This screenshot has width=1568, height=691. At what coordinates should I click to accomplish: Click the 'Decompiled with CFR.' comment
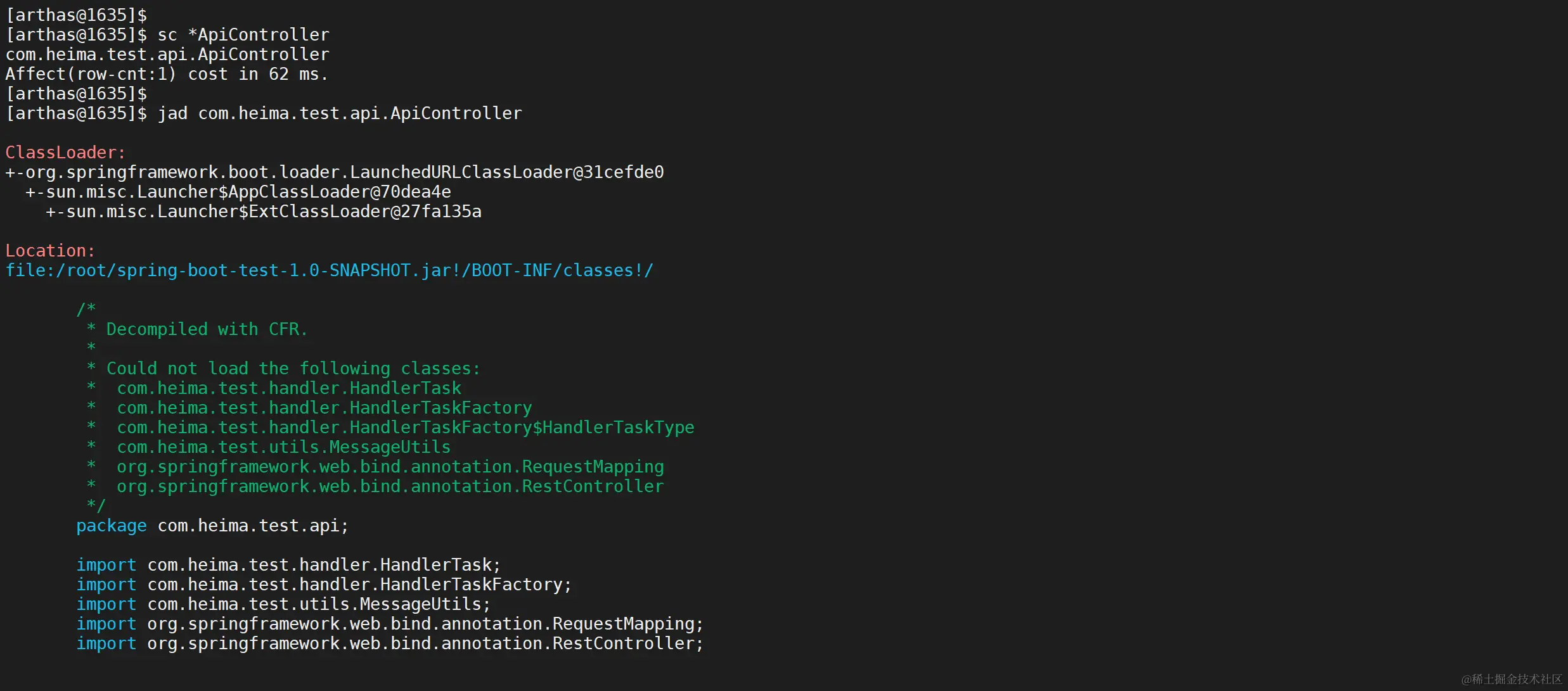pyautogui.click(x=207, y=329)
